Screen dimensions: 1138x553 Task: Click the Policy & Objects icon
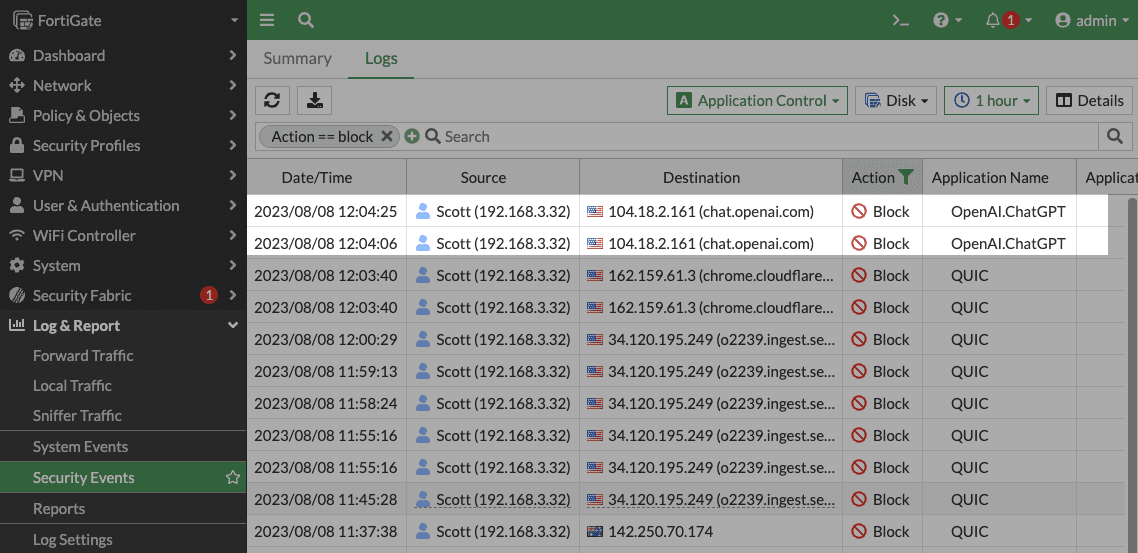[17, 115]
